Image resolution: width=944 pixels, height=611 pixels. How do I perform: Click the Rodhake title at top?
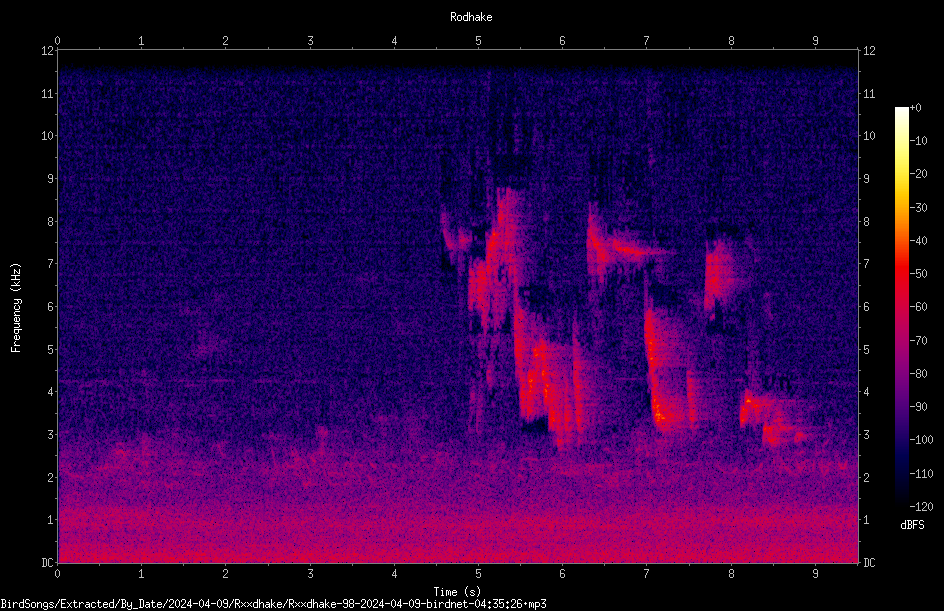pos(471,17)
